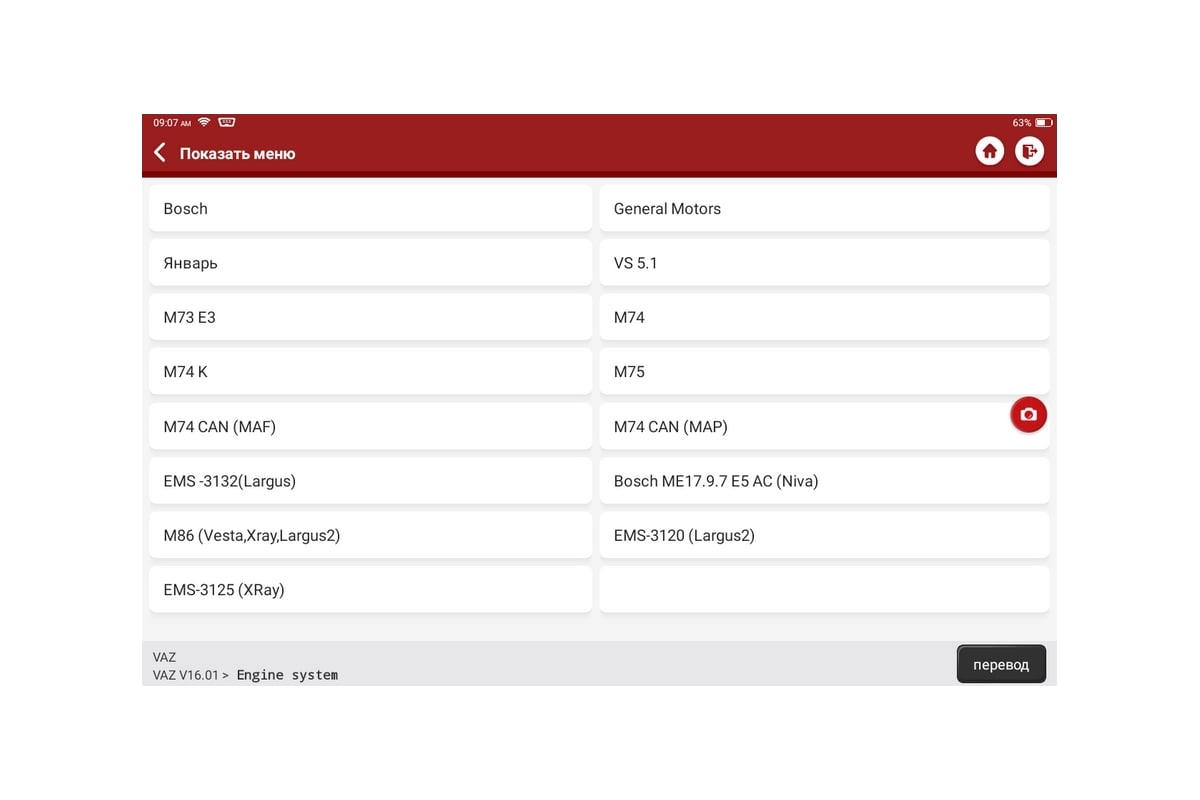Image resolution: width=1200 pixels, height=800 pixels.
Task: Tap the Показать меню title
Action: coord(237,154)
